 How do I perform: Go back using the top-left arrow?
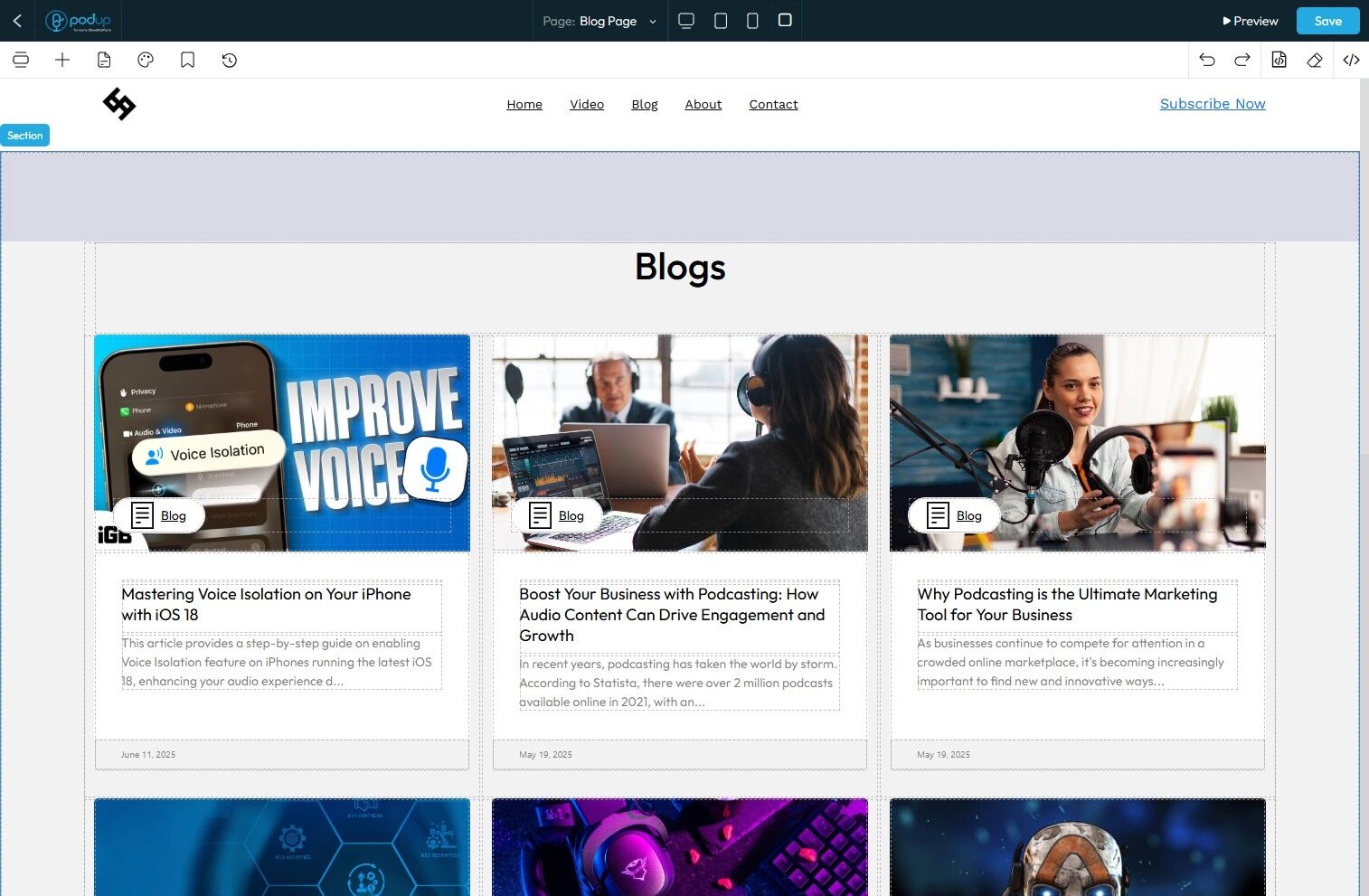[x=17, y=20]
